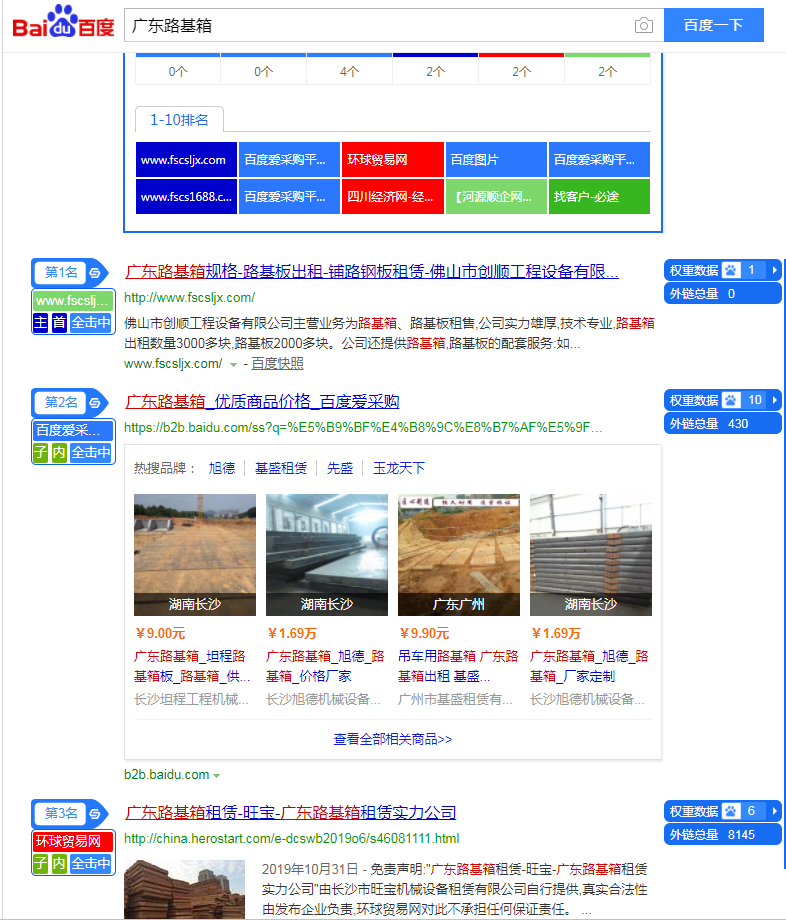Click the link icon beside 第1名

94,273
